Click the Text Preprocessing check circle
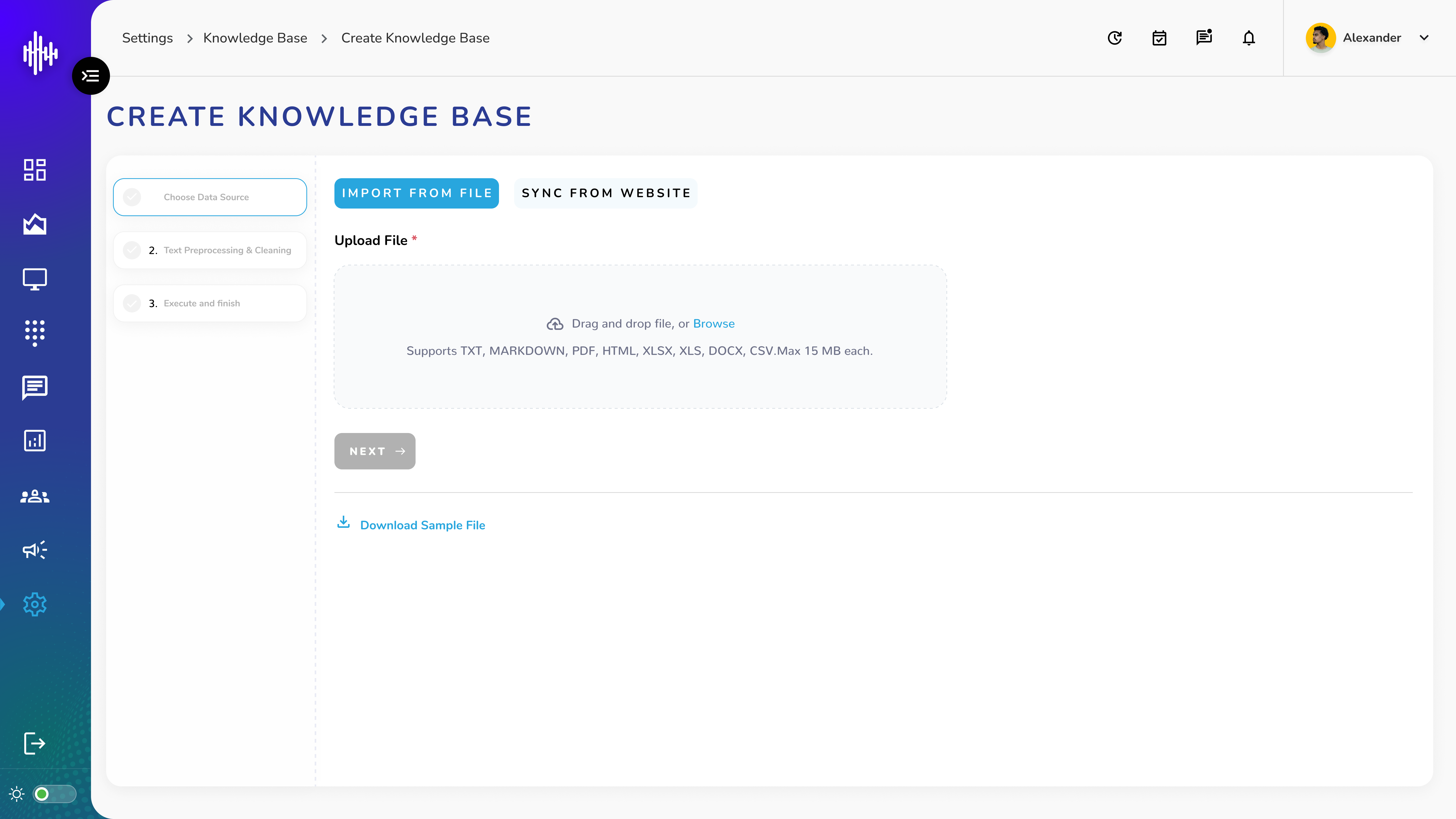Viewport: 1456px width, 819px height. click(x=132, y=251)
